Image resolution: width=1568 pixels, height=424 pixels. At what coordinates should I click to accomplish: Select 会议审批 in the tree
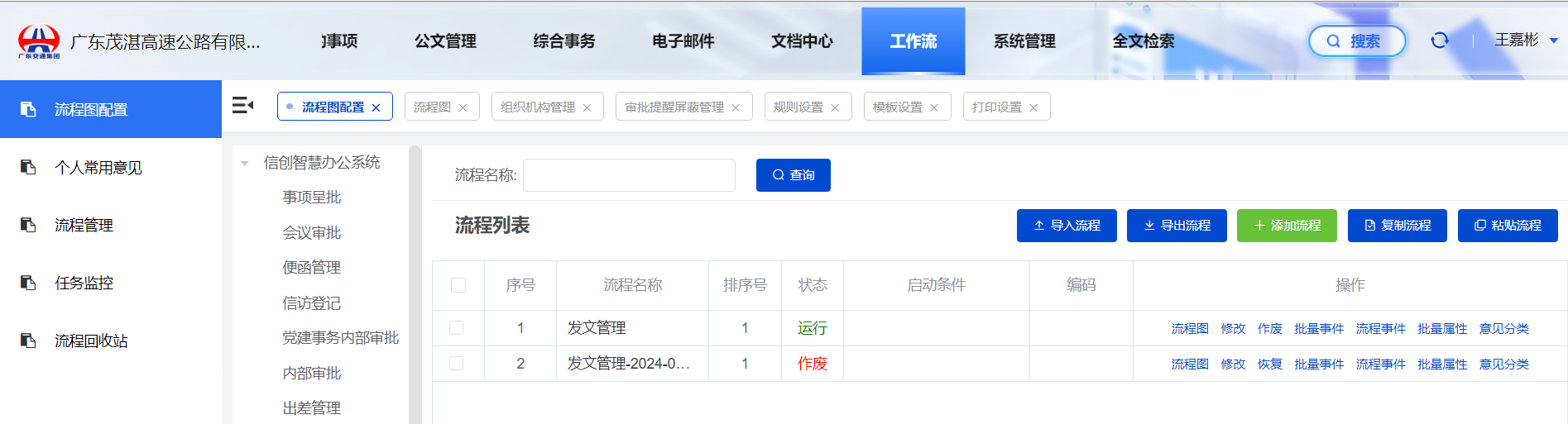tap(312, 233)
